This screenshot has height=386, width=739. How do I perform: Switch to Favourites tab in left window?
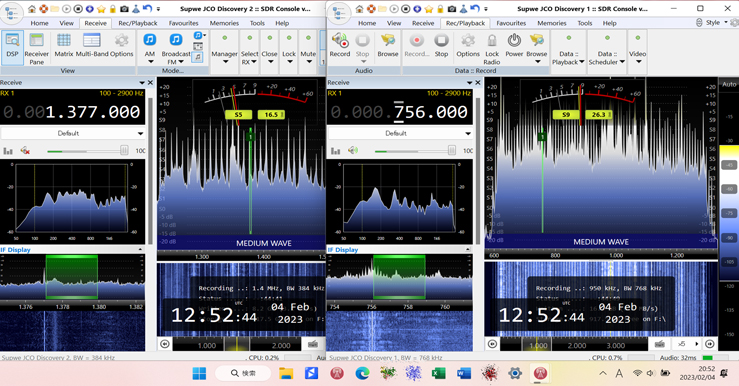(183, 23)
